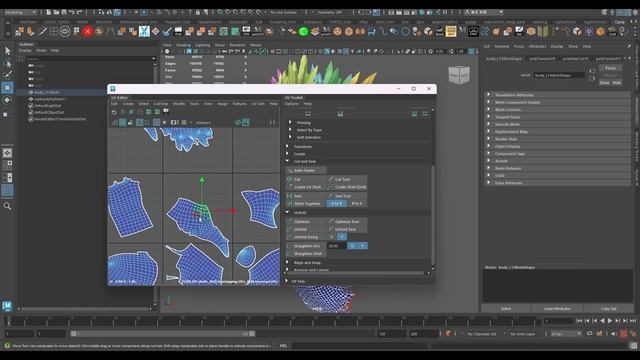Click the Stitch Together button

point(306,203)
